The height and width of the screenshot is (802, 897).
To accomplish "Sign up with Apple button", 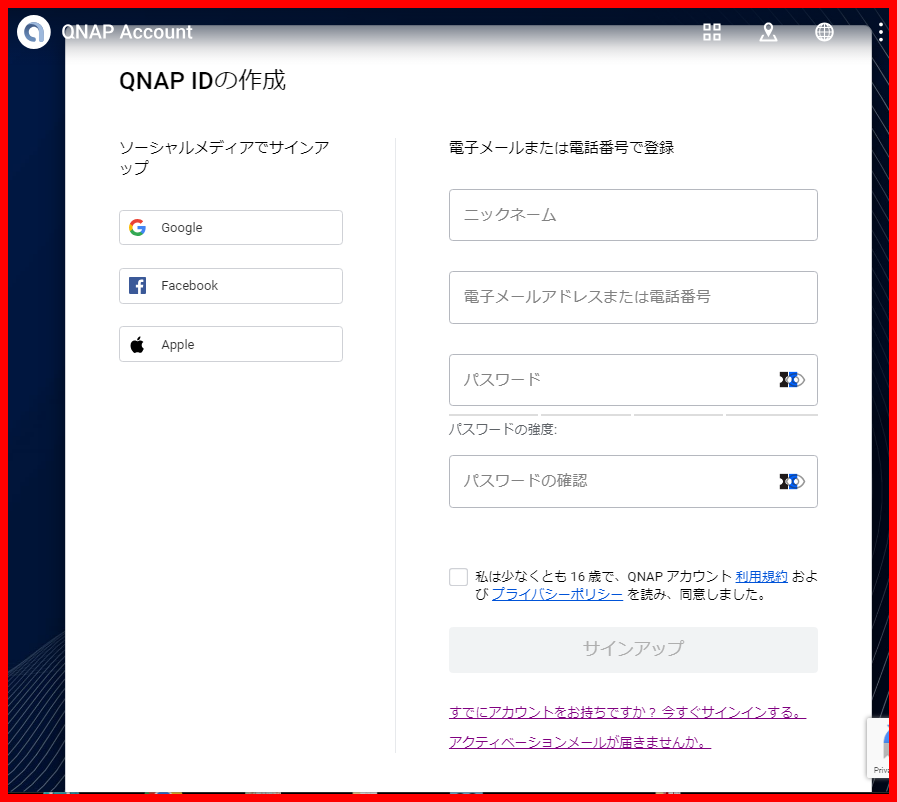I will tap(231, 344).
